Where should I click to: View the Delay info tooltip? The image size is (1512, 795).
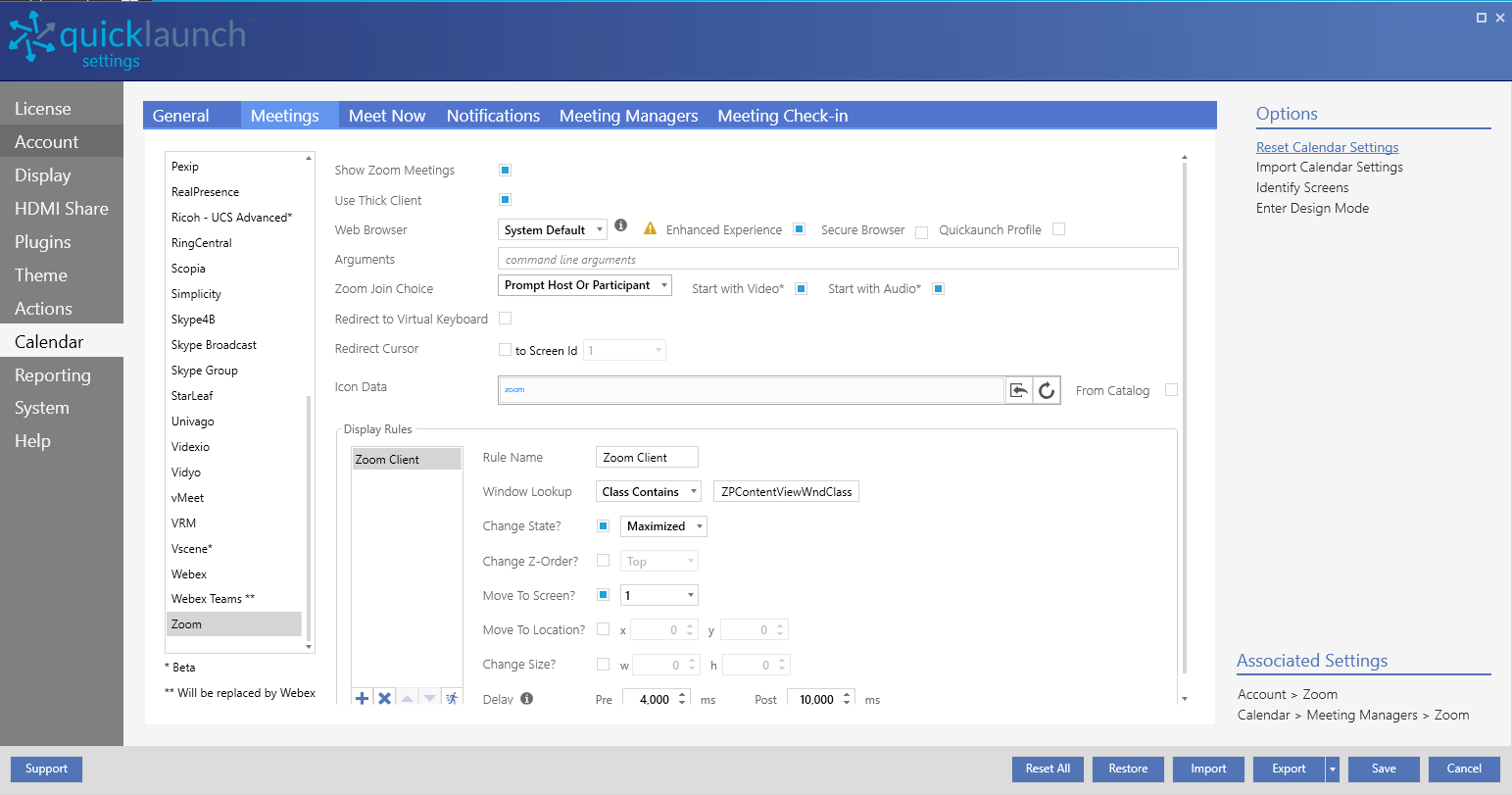[526, 698]
